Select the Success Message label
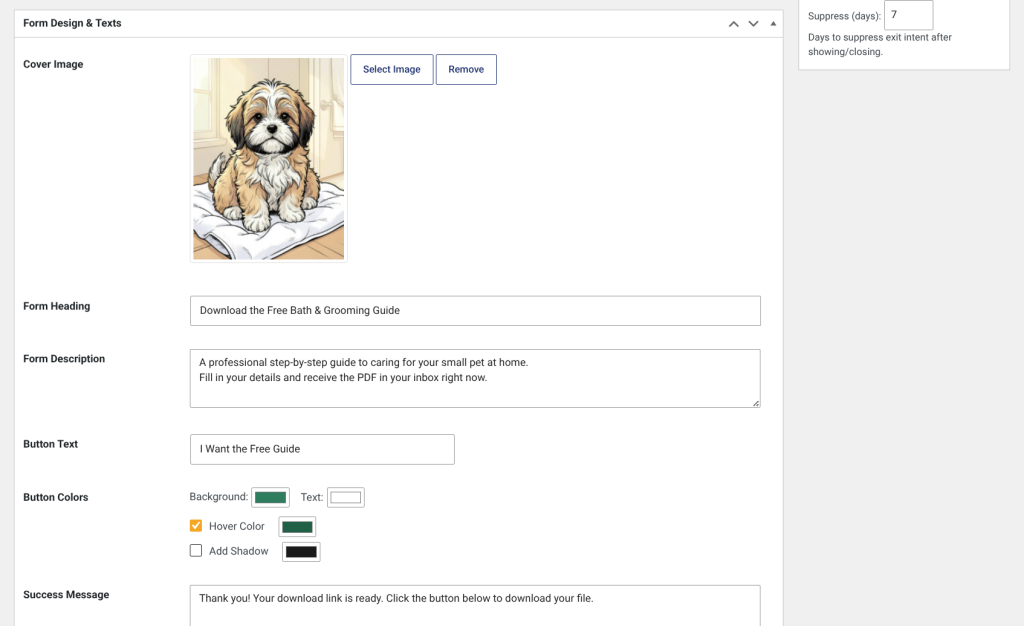Viewport: 1024px width, 626px height. (66, 595)
